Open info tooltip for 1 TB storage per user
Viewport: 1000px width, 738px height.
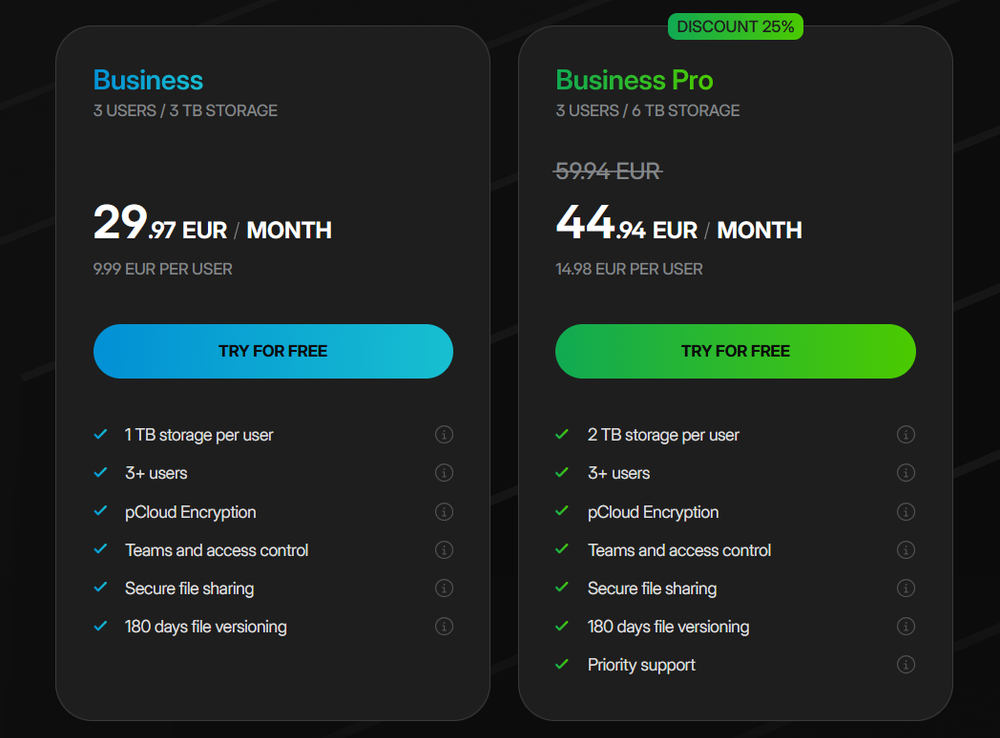(x=444, y=434)
